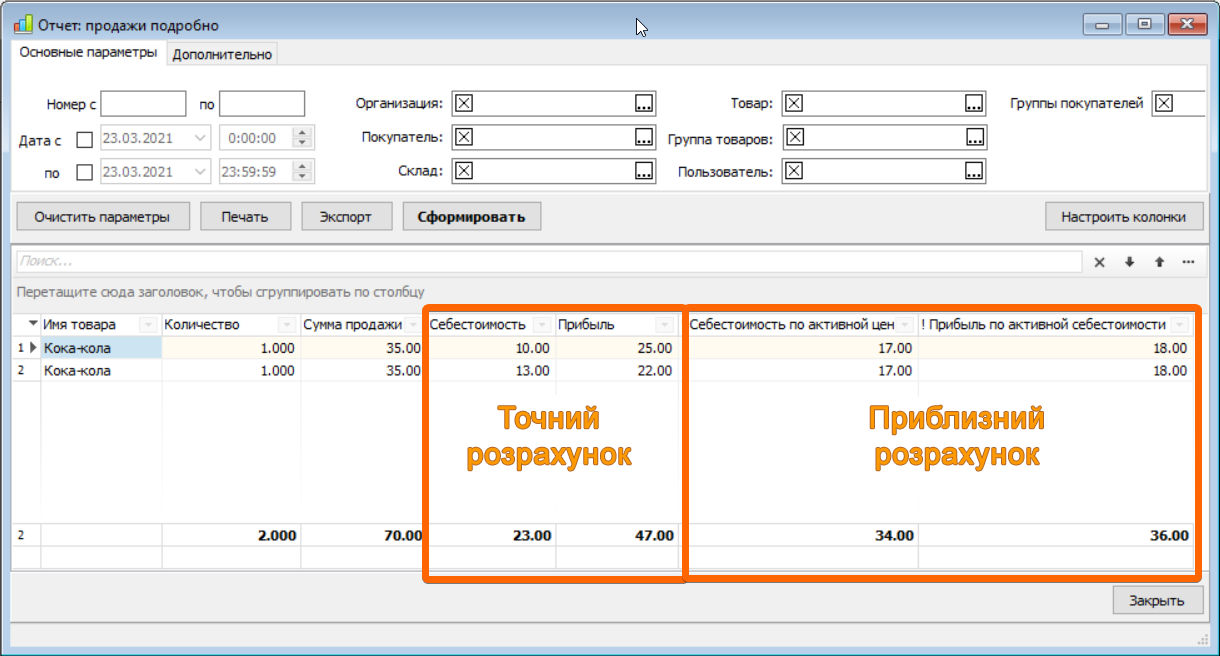1220x656 pixels.
Task: Clear the Пользователь field with its X icon
Action: pos(794,171)
